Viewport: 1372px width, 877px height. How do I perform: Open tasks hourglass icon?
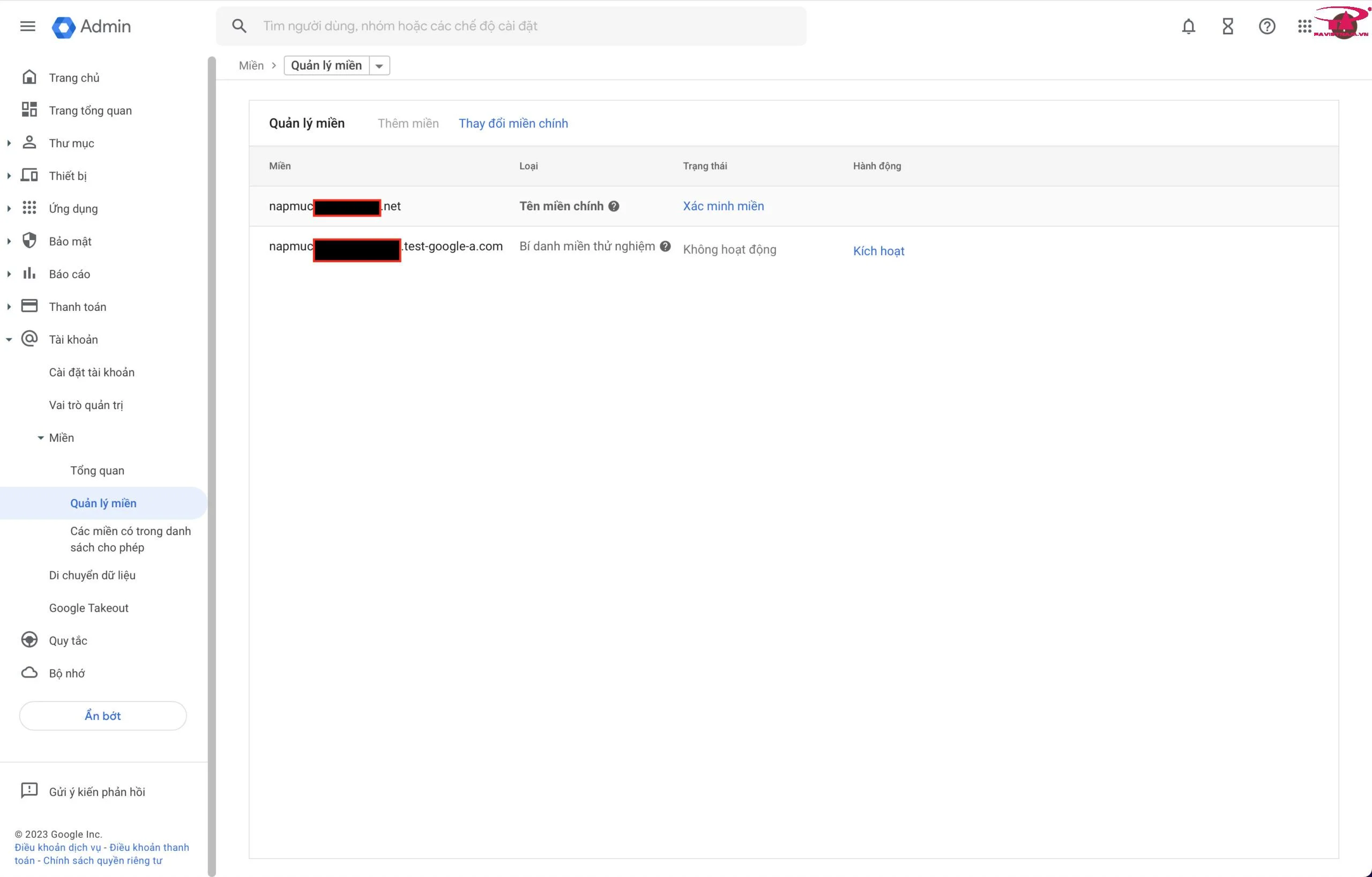(1227, 26)
